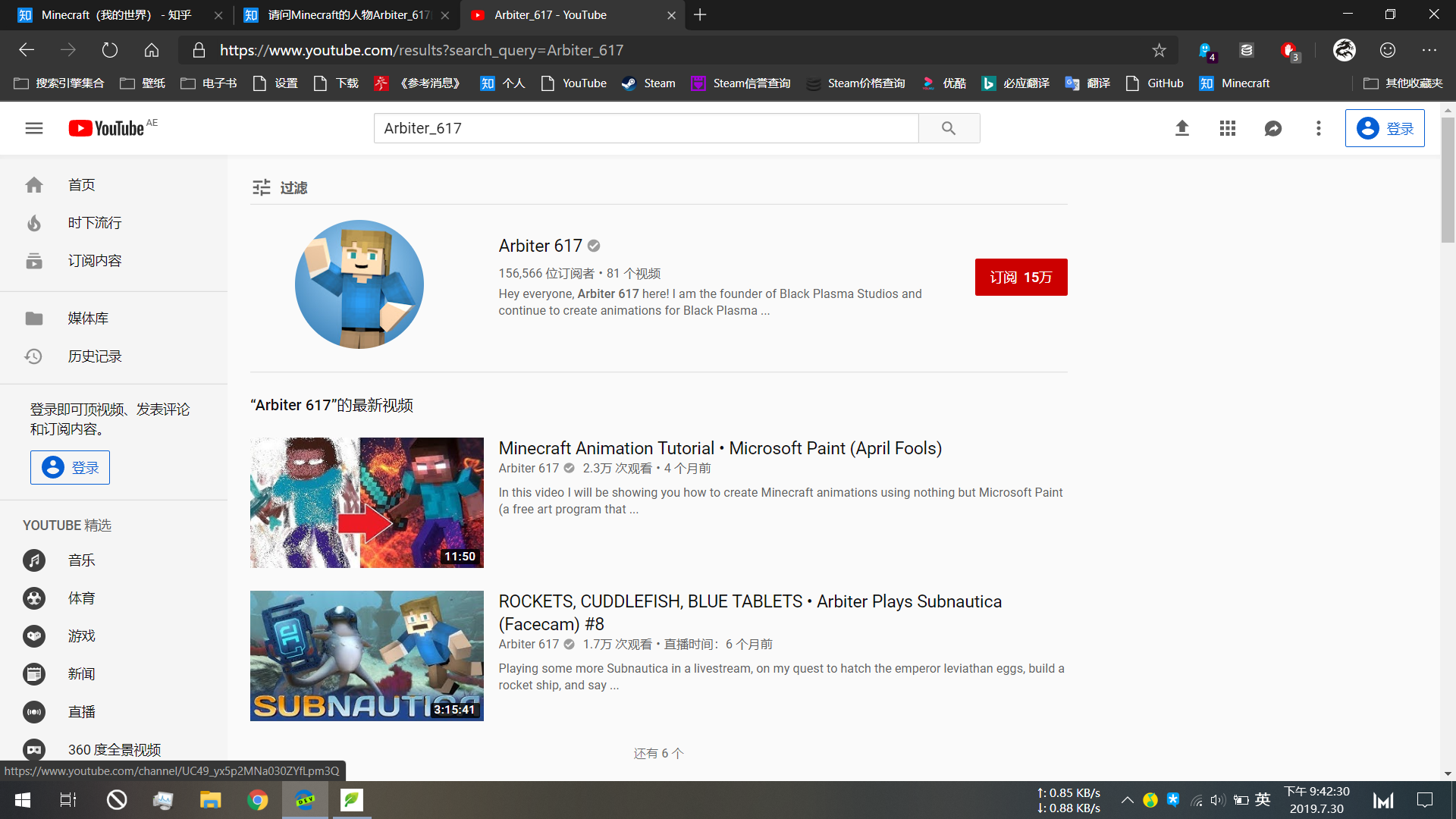Viewport: 1456px width, 819px height.
Task: Click the upload video icon
Action: (1181, 128)
